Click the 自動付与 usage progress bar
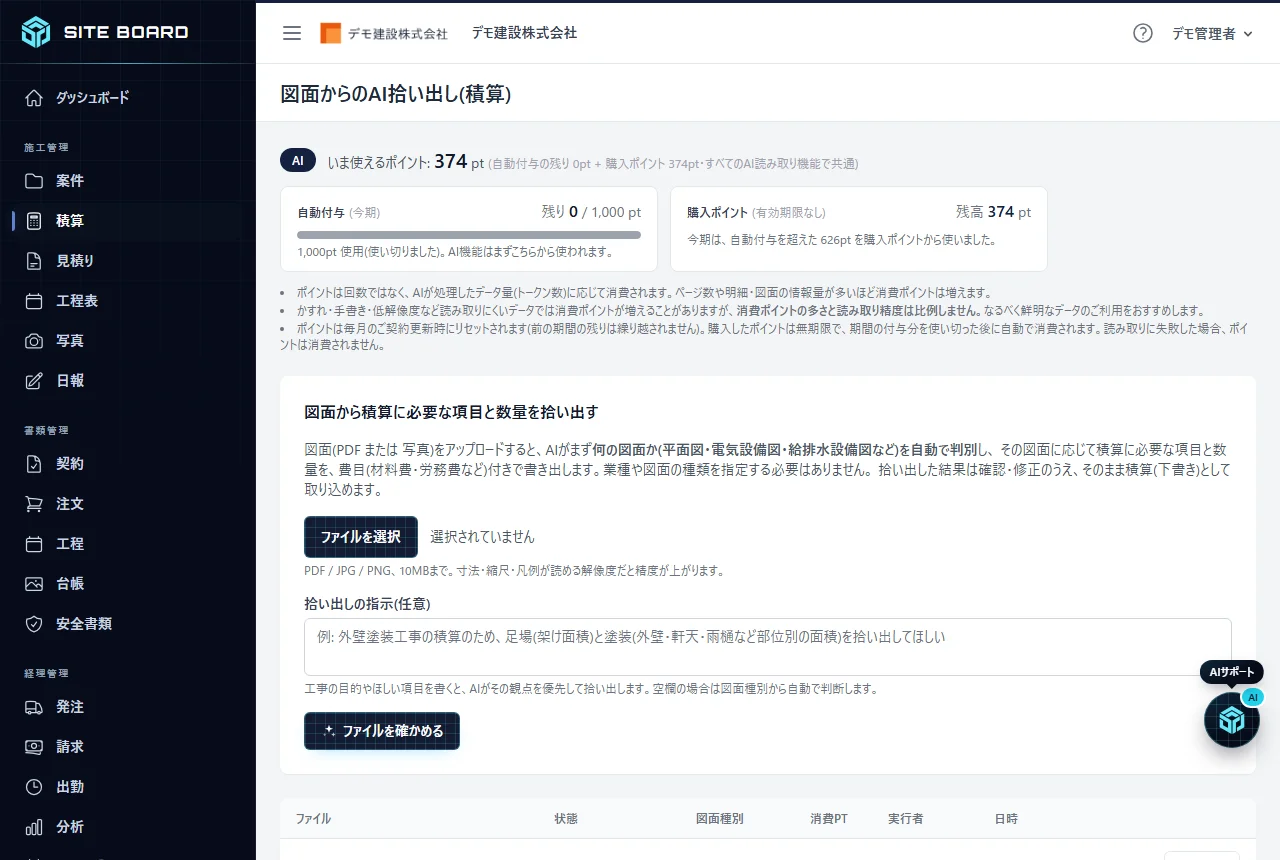1280x860 pixels. pos(469,235)
